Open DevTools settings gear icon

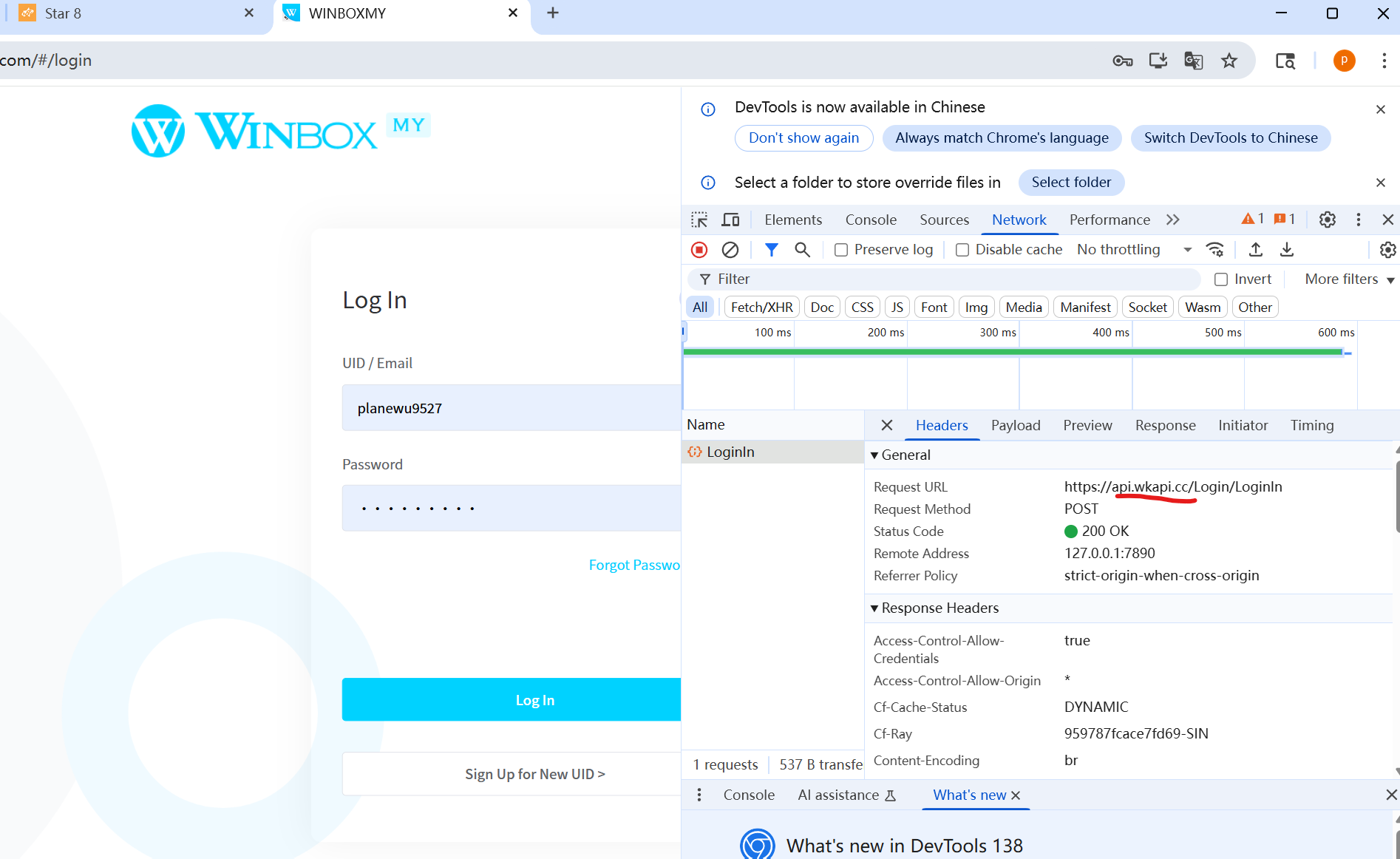point(1328,220)
